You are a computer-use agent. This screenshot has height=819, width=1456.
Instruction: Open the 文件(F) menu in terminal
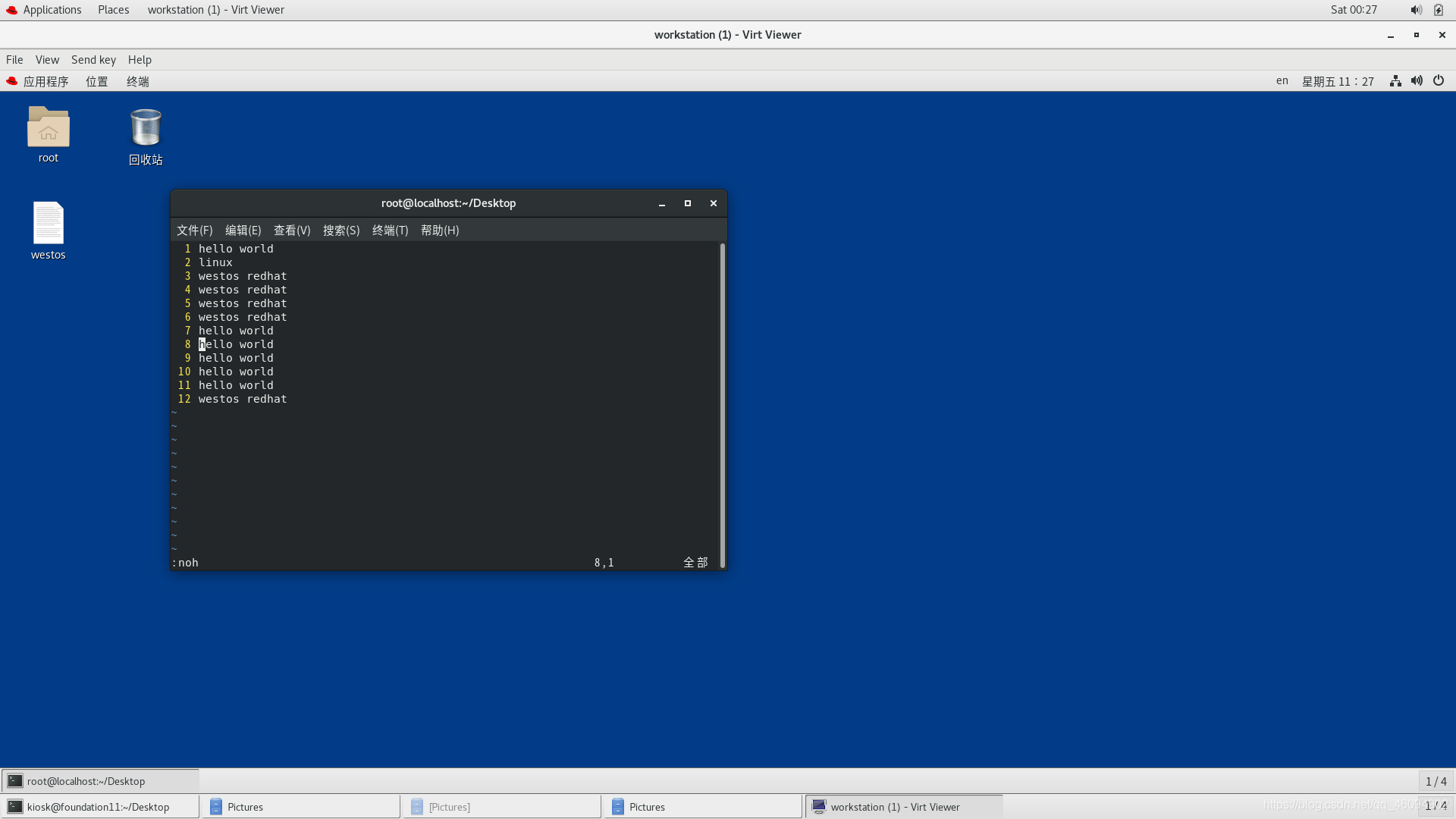coord(195,230)
